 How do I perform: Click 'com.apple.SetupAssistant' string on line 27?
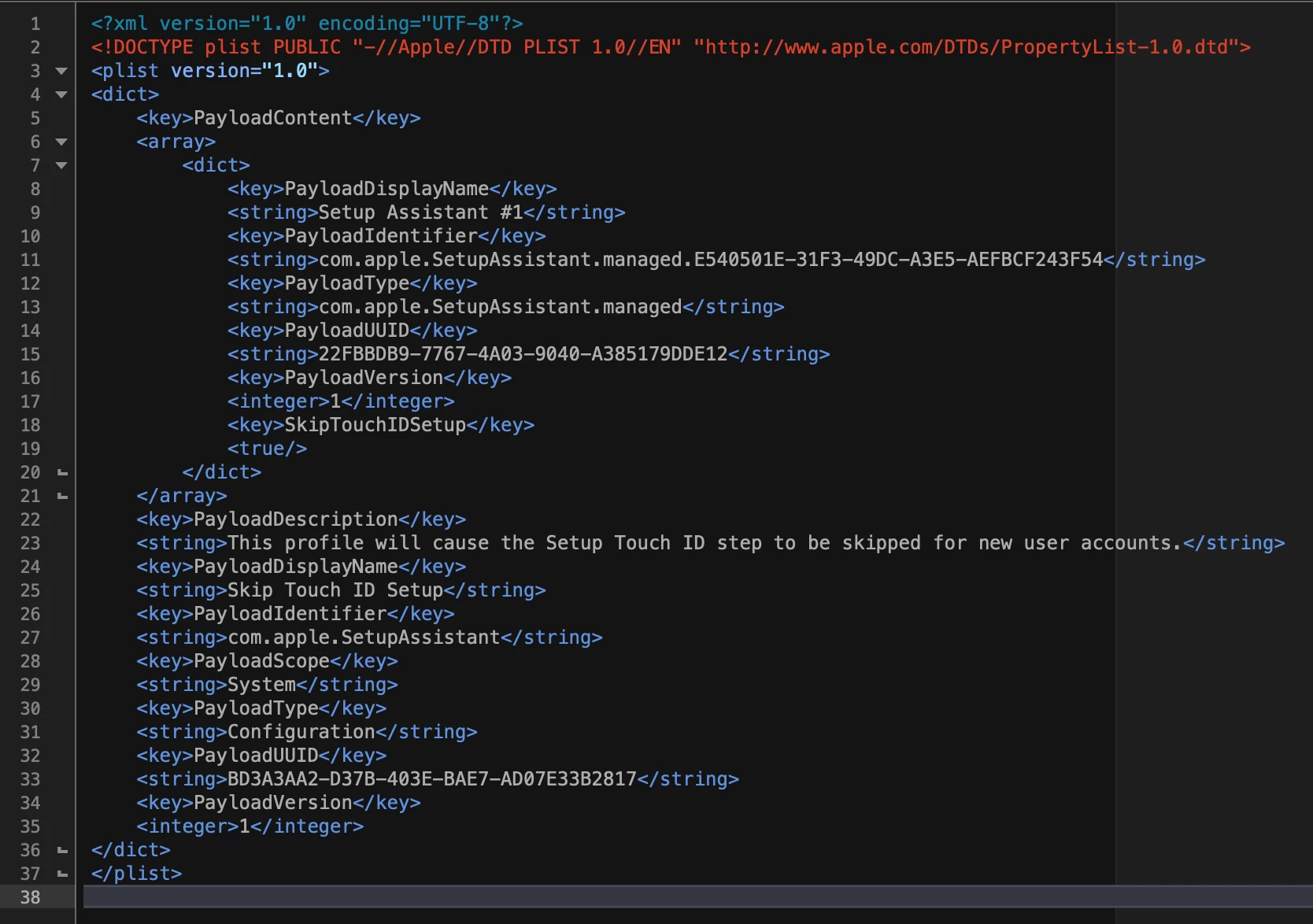364,638
